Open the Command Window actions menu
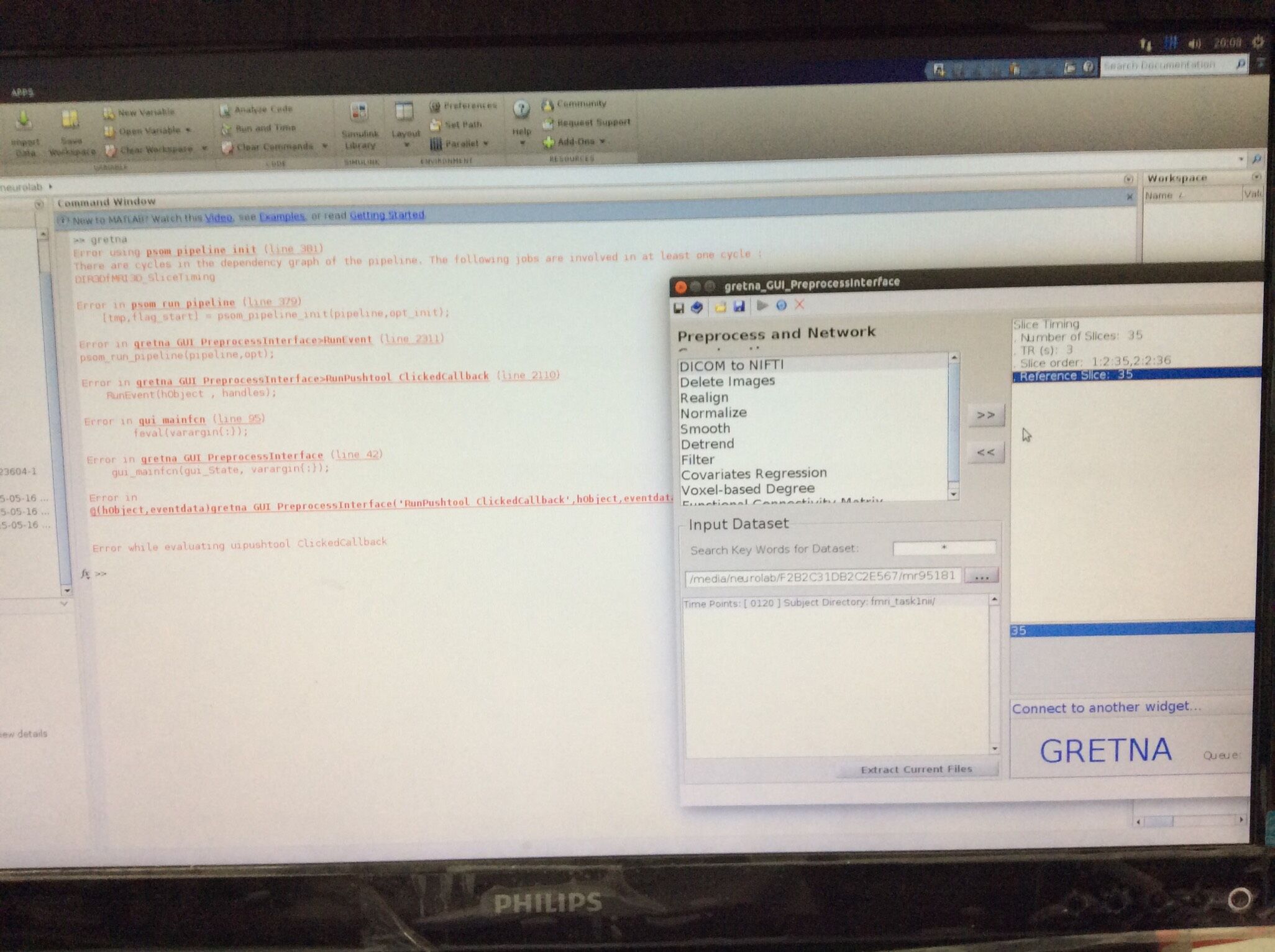The height and width of the screenshot is (952, 1275). pos(1128,180)
